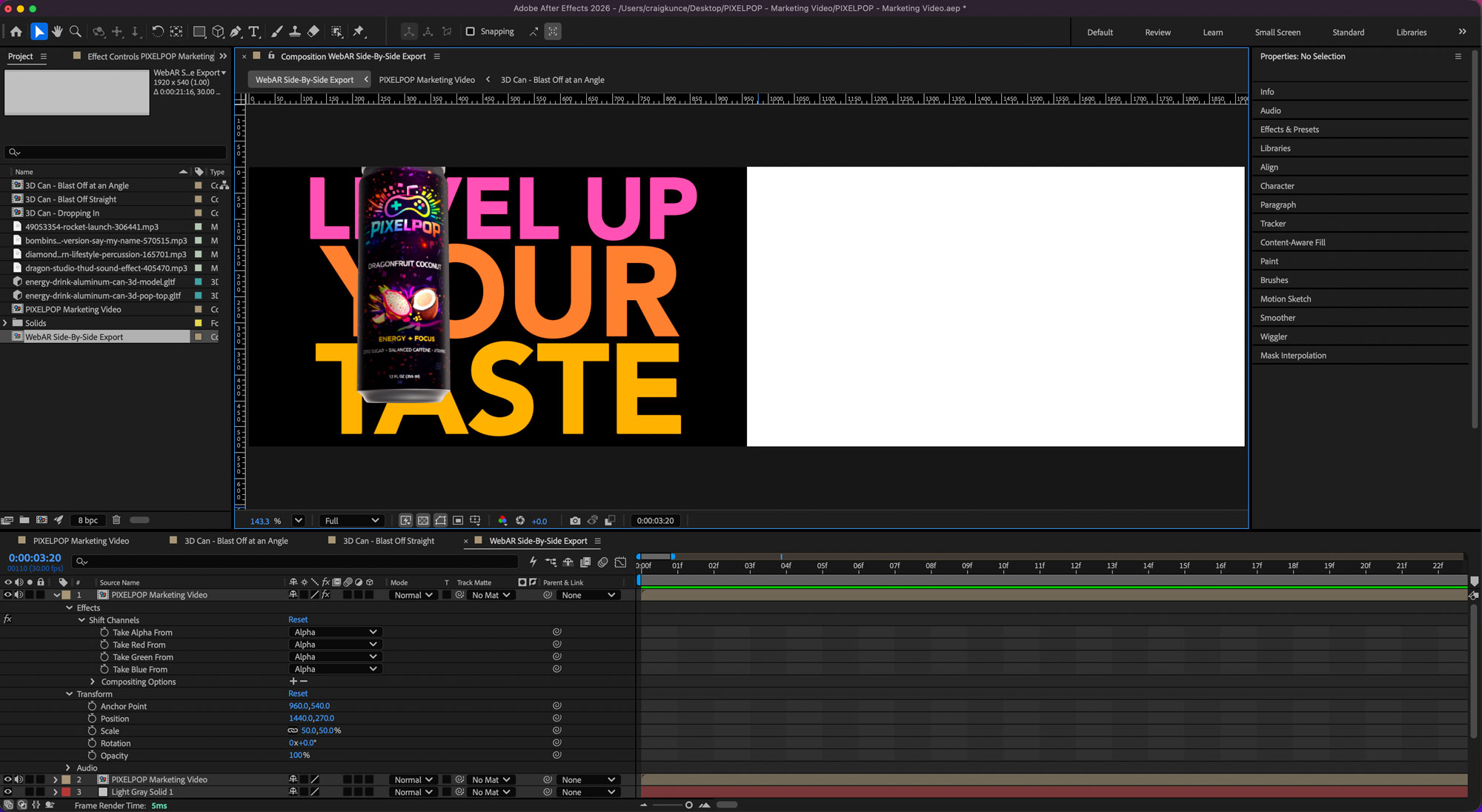Select the Rectangle shape tool
The width and height of the screenshot is (1482, 812).
point(199,31)
